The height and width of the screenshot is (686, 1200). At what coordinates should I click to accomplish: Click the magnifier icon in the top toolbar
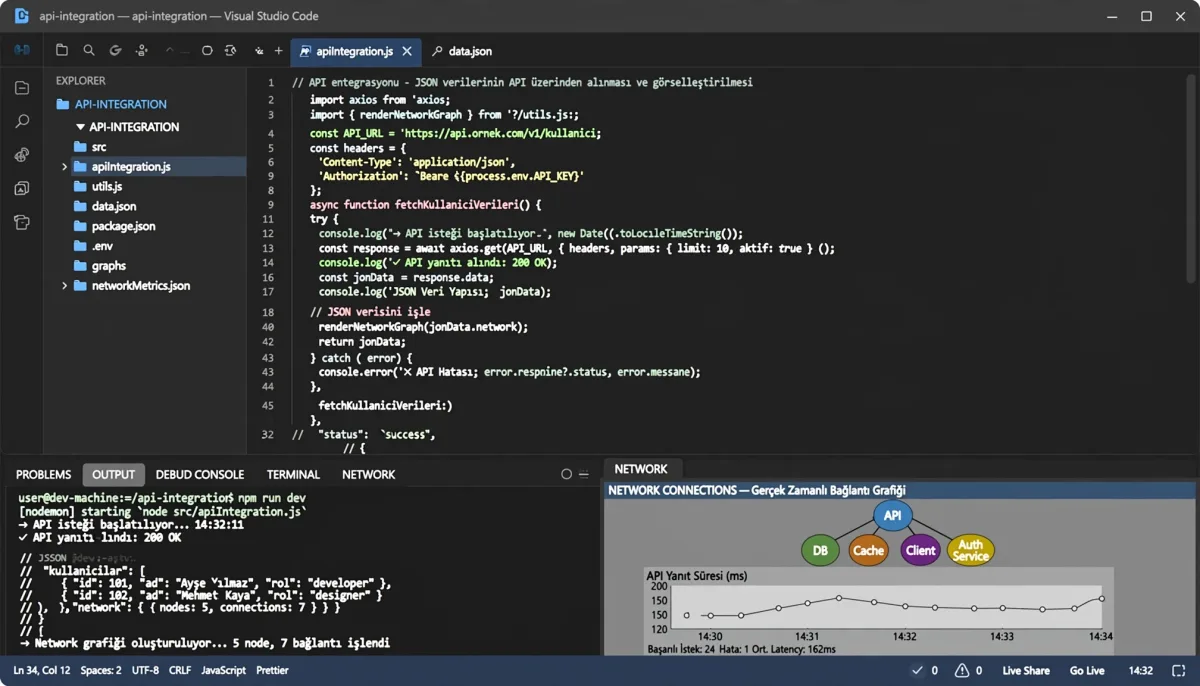[x=89, y=50]
